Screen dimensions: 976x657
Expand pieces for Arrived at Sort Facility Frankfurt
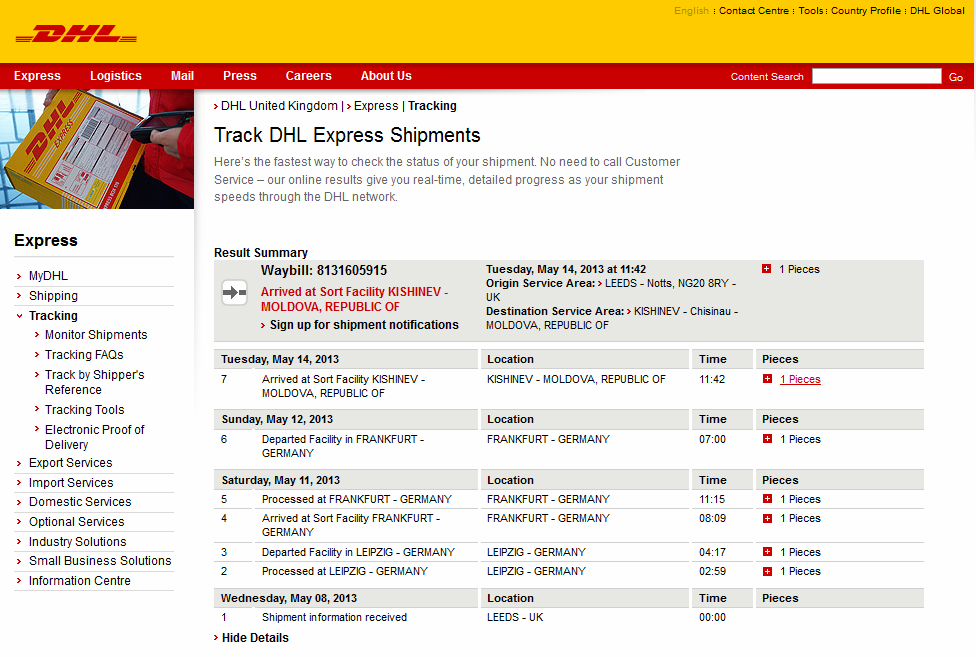click(767, 518)
